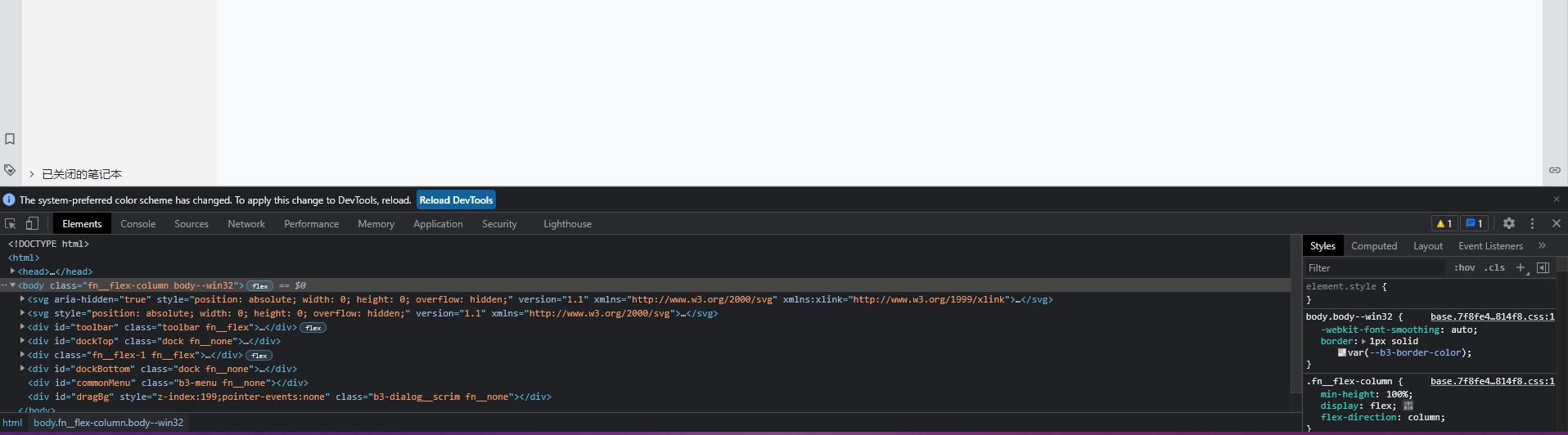Click the backlink icon in right dock

1554,170
